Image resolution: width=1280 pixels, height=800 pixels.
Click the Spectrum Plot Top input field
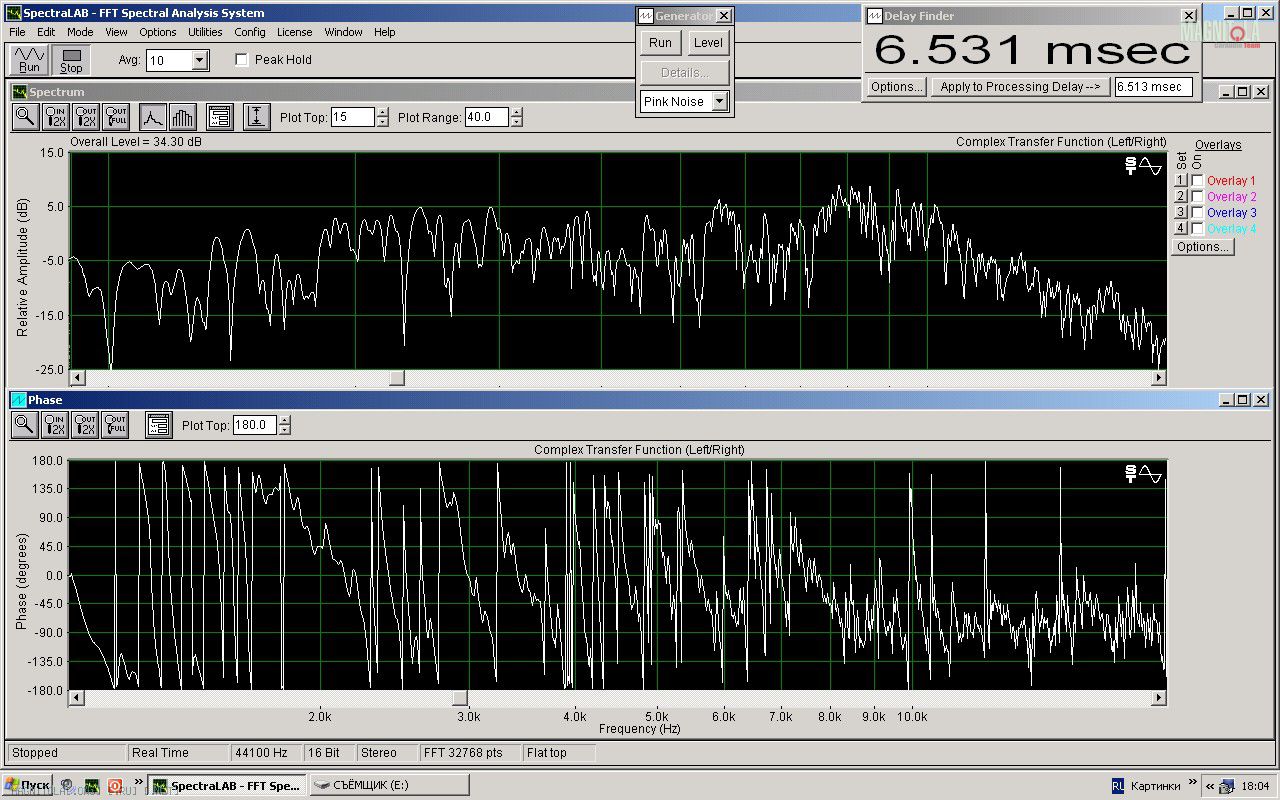point(352,117)
